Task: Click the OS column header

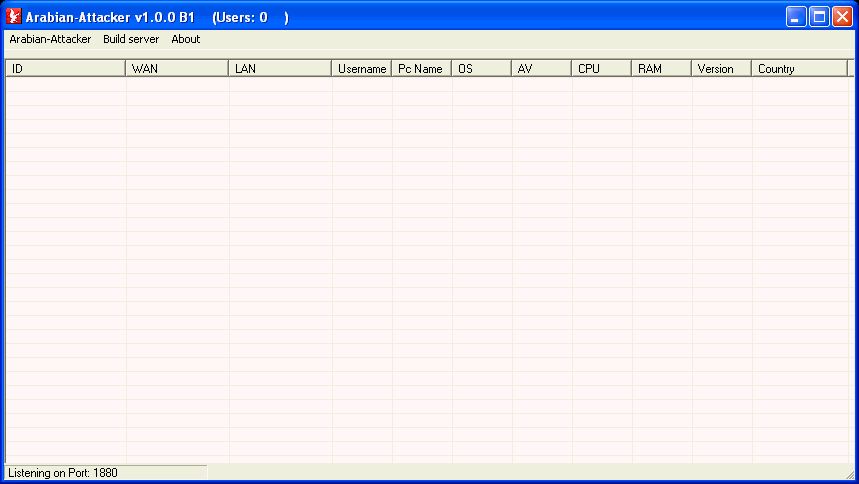Action: point(481,69)
